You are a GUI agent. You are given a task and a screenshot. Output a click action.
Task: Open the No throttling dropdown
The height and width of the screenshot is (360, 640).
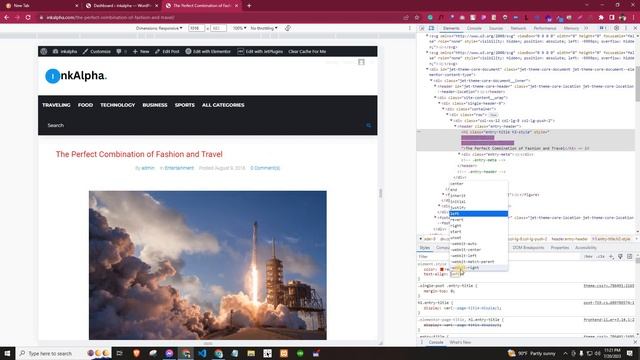pyautogui.click(x=264, y=28)
